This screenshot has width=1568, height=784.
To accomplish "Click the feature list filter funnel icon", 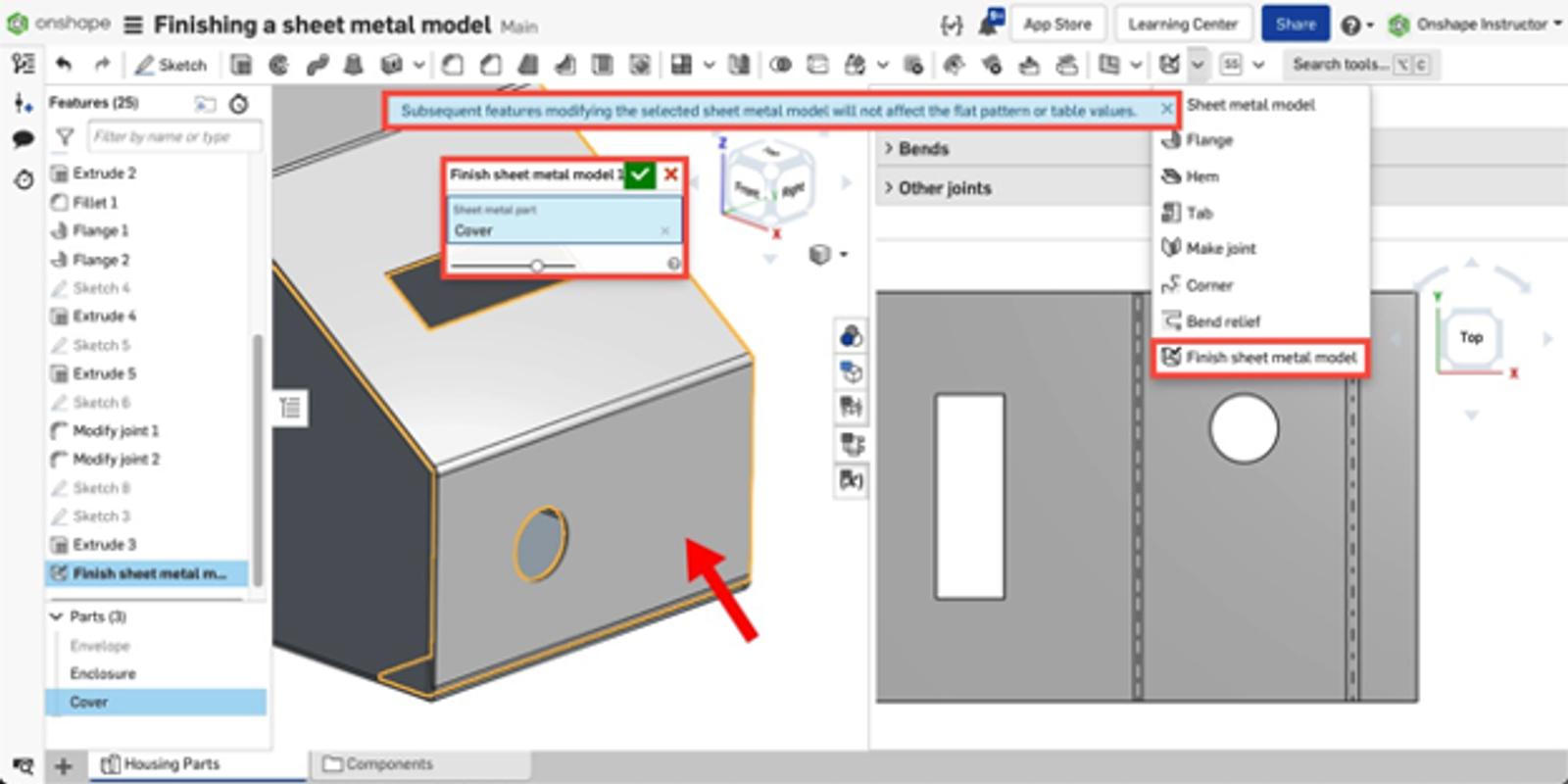I will [65, 137].
